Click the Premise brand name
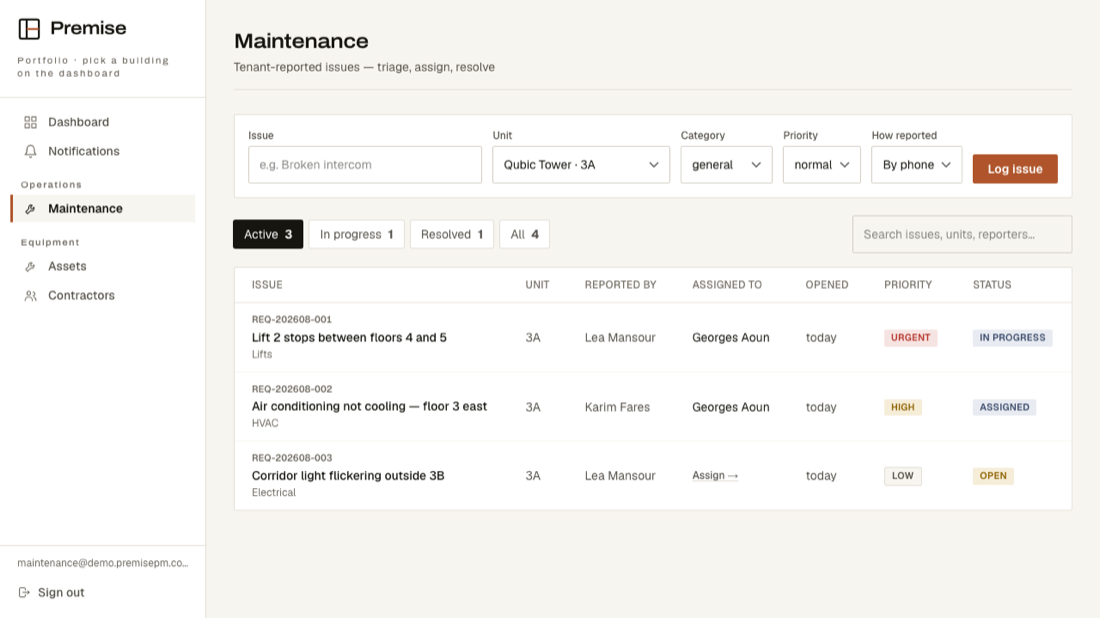This screenshot has height=618, width=1100. (x=88, y=28)
